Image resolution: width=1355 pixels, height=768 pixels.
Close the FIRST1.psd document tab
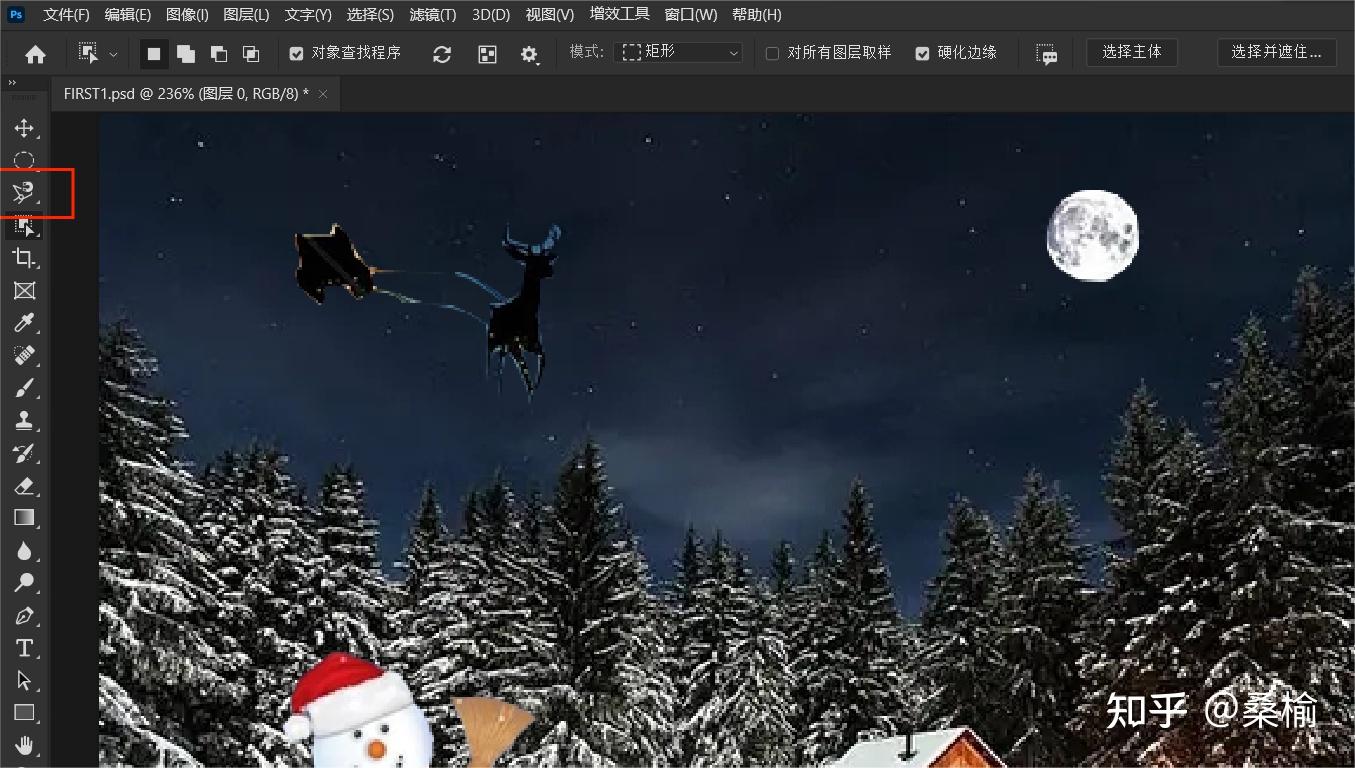pos(323,93)
